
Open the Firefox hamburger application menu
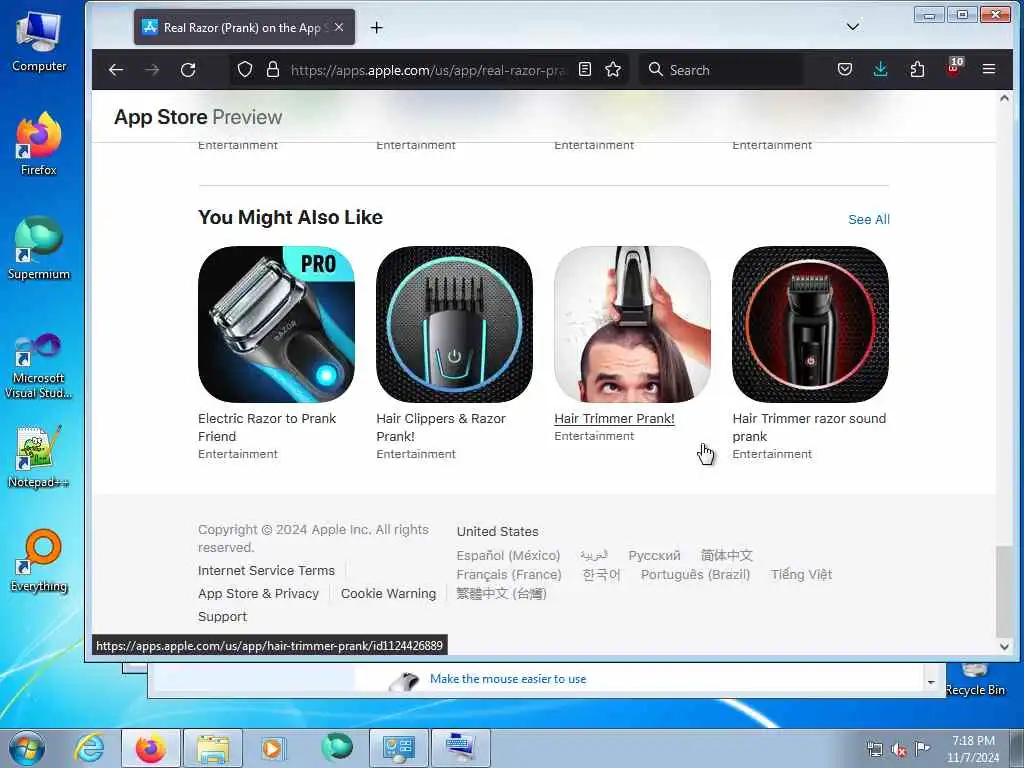coord(989,69)
